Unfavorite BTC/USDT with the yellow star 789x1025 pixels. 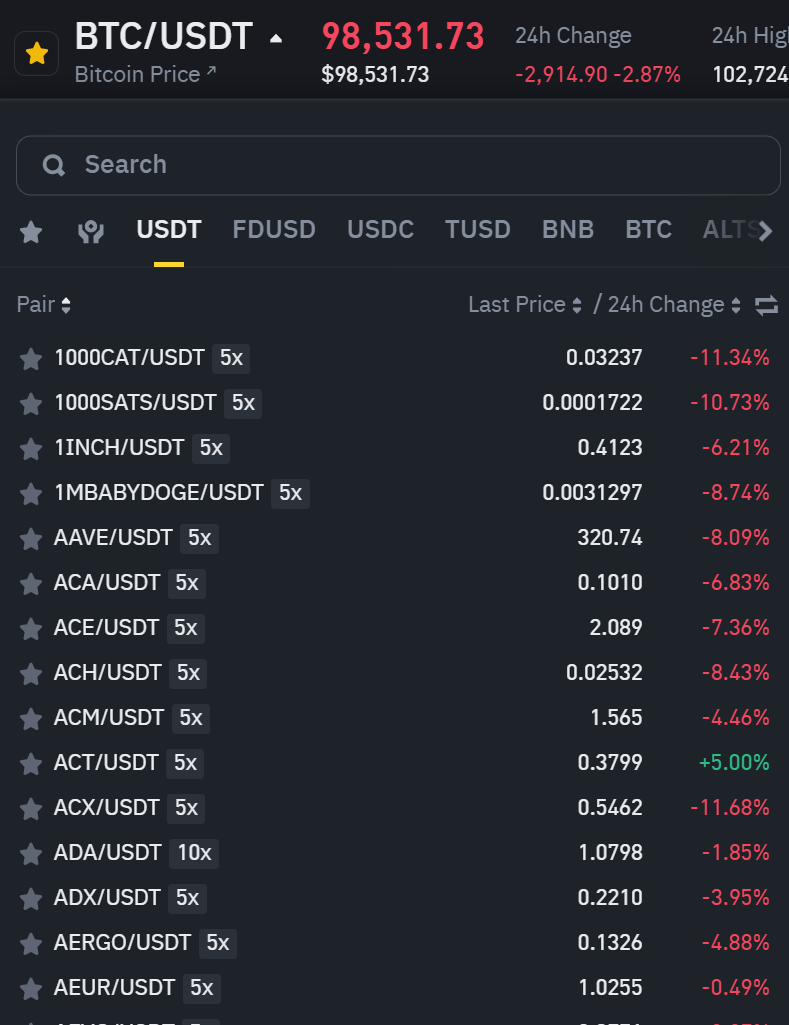click(37, 54)
